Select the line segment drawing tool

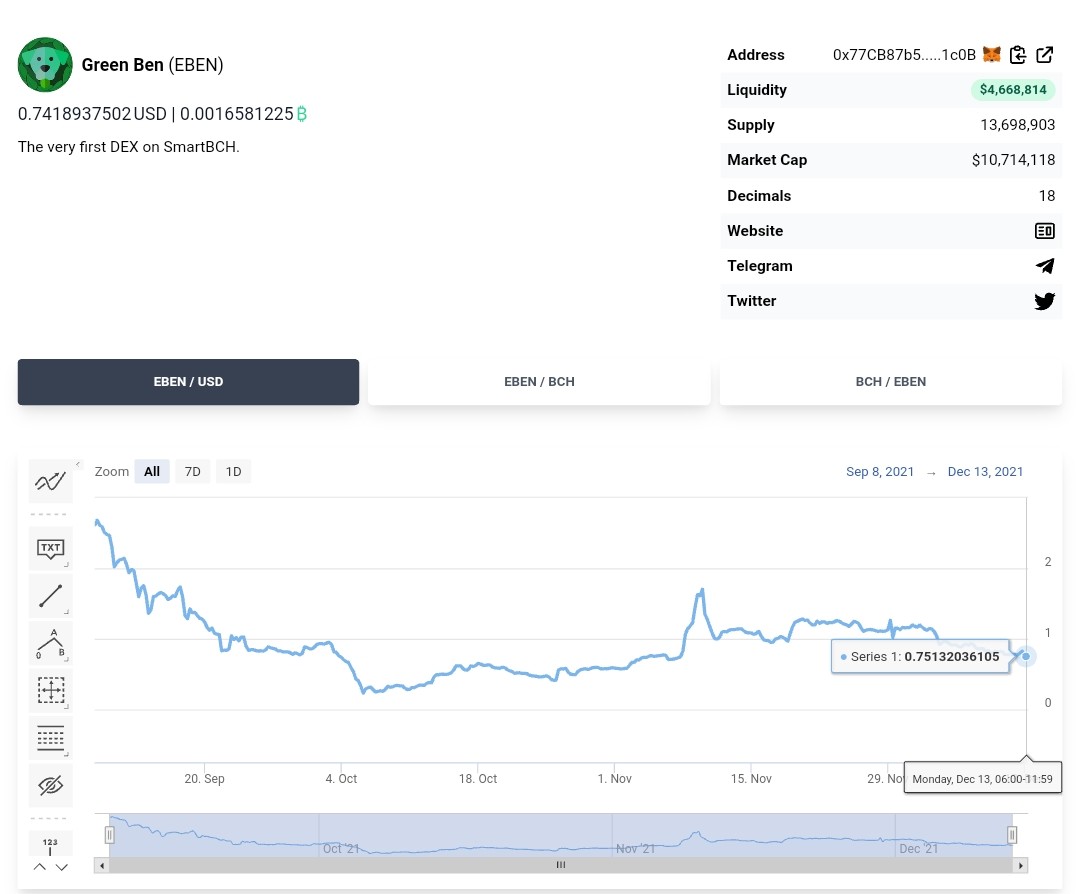50,596
